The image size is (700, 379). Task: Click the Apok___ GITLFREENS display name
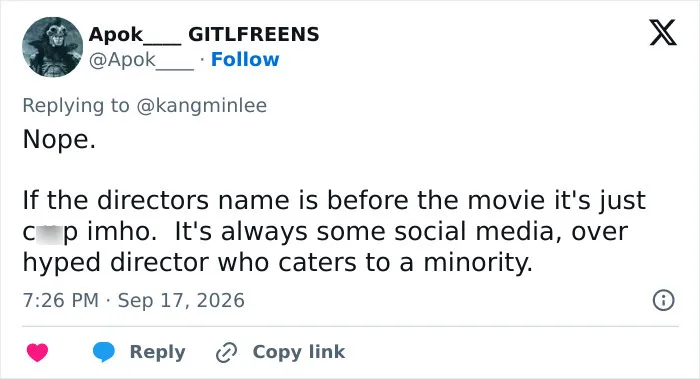point(204,34)
